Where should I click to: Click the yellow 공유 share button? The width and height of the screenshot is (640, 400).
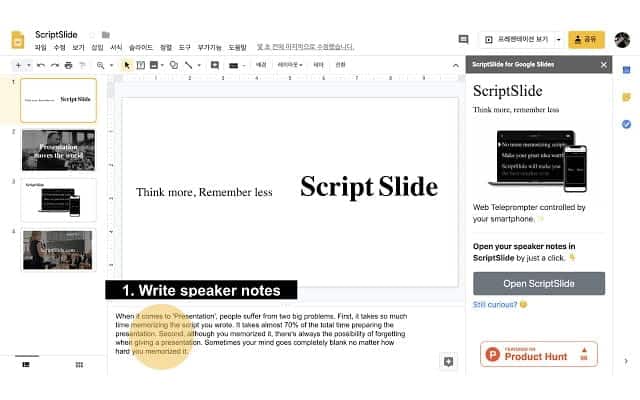586,40
